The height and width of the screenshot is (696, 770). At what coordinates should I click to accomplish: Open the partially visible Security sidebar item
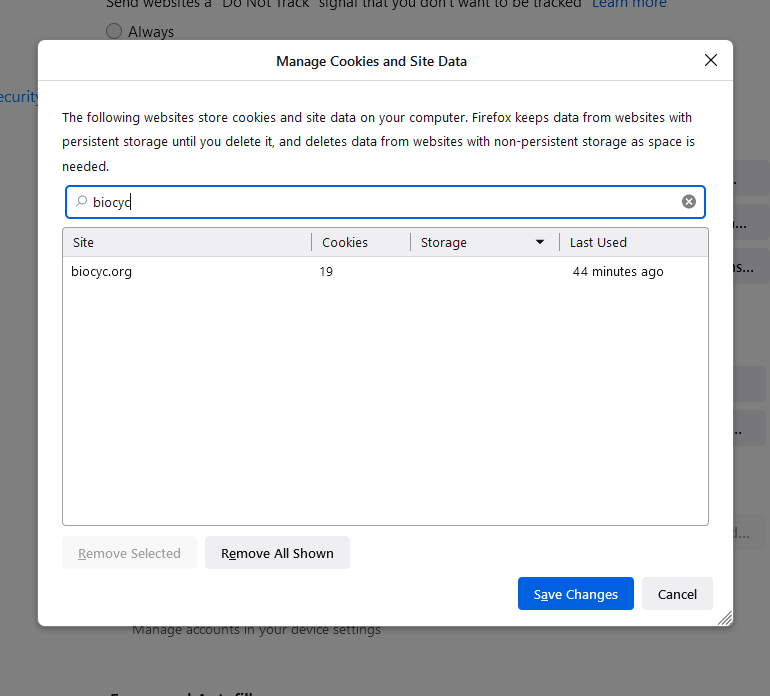[18, 97]
